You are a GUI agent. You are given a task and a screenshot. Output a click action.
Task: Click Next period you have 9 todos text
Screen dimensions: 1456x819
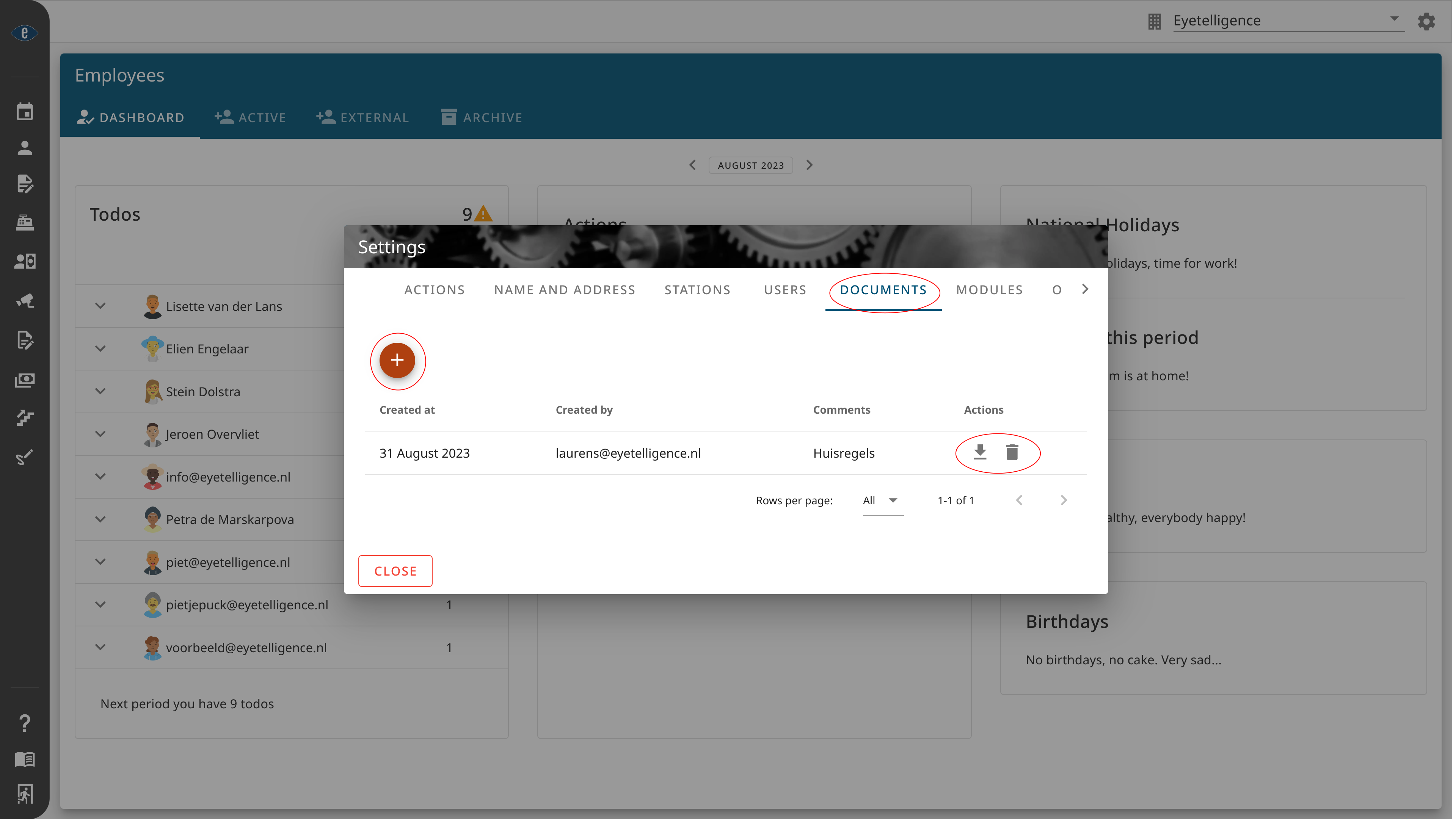[x=187, y=704]
